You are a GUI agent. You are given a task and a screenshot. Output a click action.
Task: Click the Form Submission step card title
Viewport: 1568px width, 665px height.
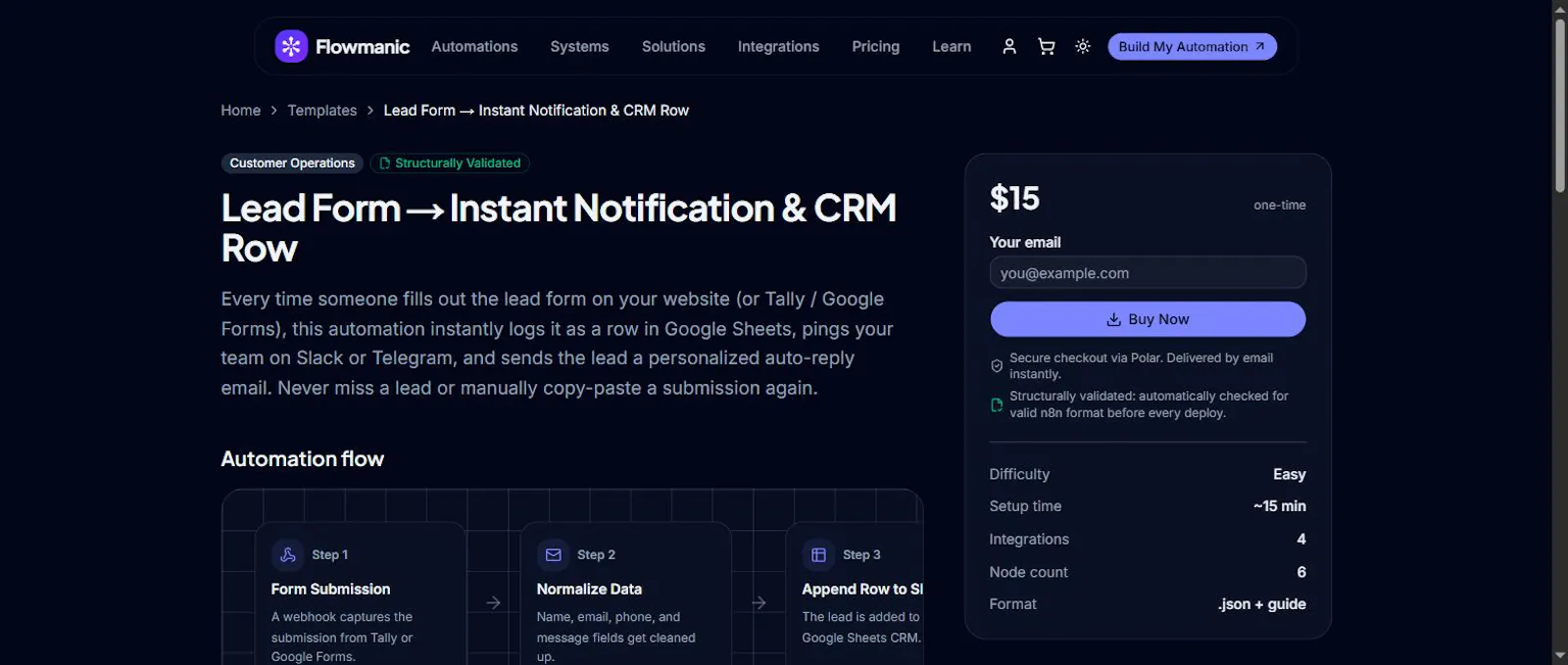point(330,589)
